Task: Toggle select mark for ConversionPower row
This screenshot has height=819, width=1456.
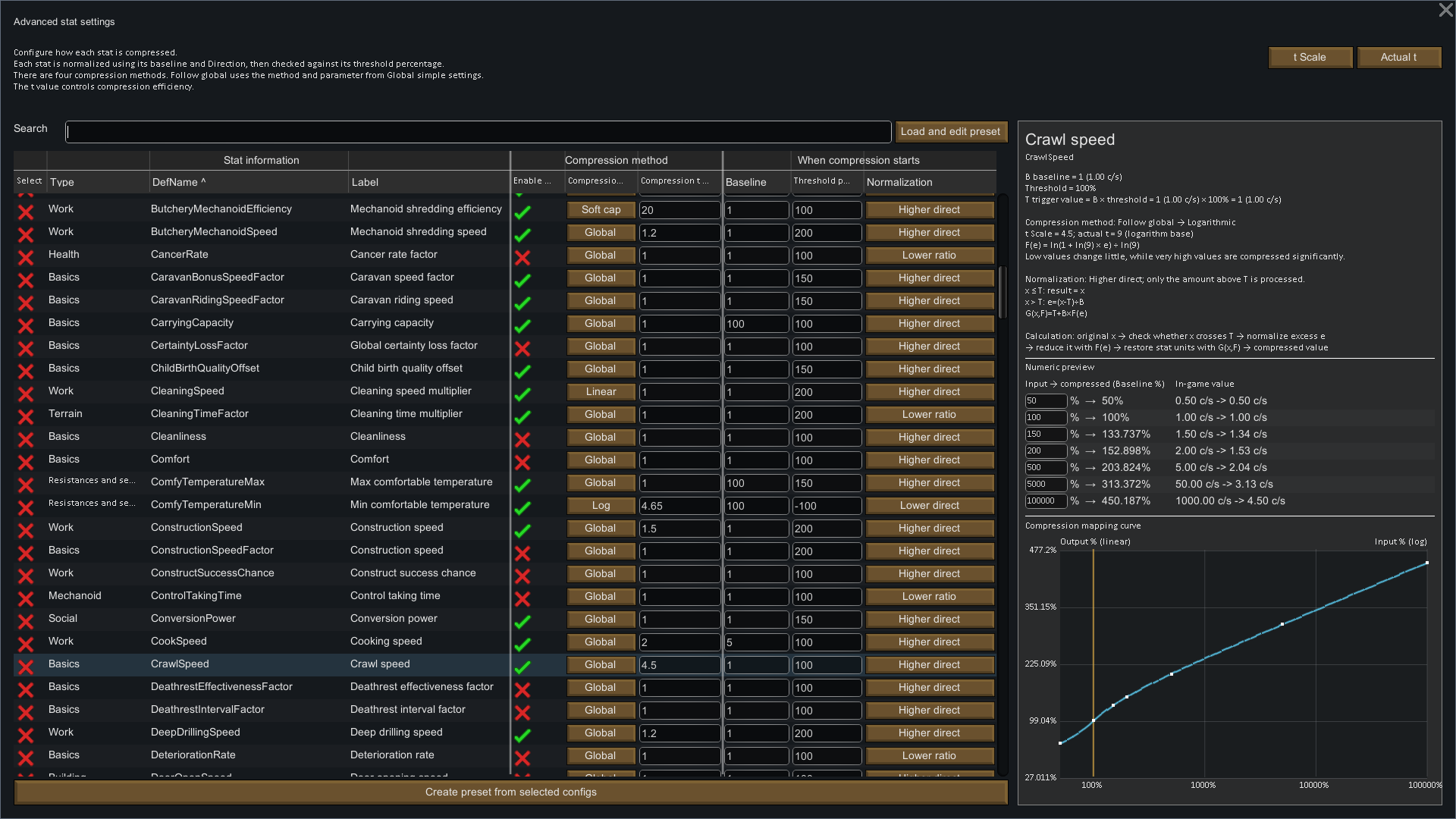Action: (x=26, y=622)
